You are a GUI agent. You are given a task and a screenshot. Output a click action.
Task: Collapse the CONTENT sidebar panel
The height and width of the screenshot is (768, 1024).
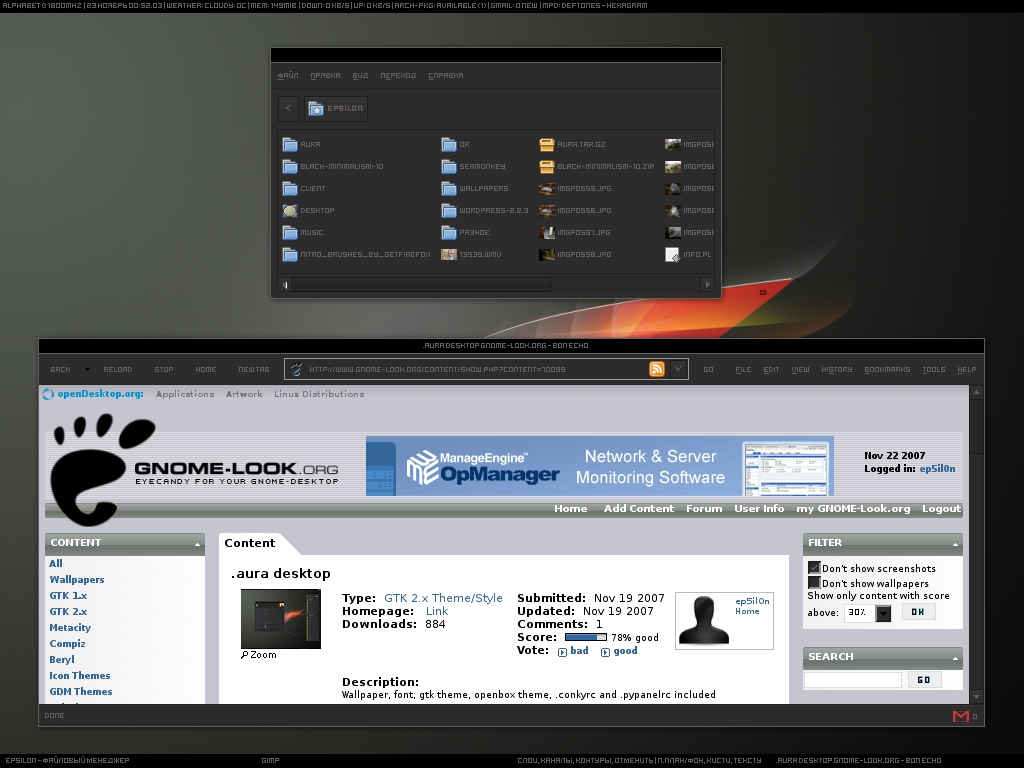(x=197, y=544)
